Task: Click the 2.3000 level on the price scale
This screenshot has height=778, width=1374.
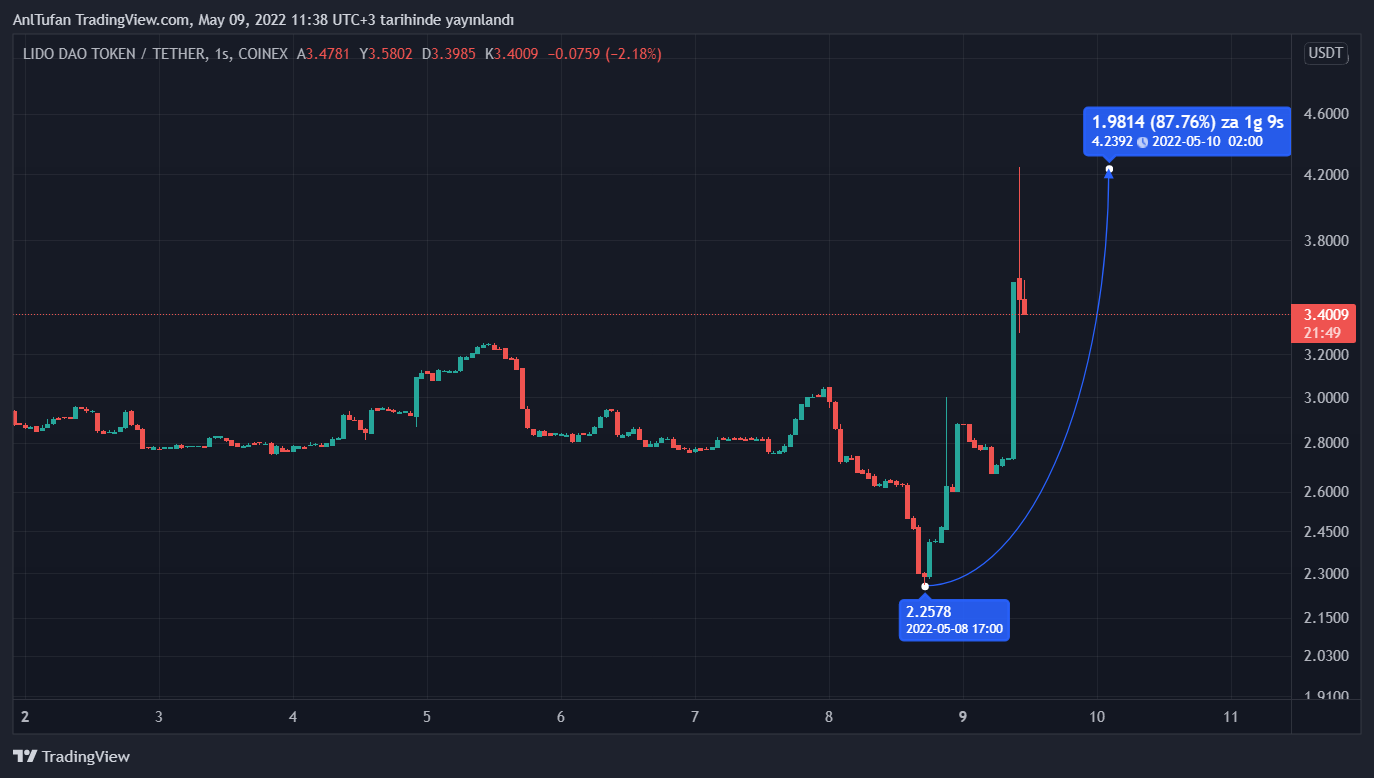Action: [x=1326, y=574]
